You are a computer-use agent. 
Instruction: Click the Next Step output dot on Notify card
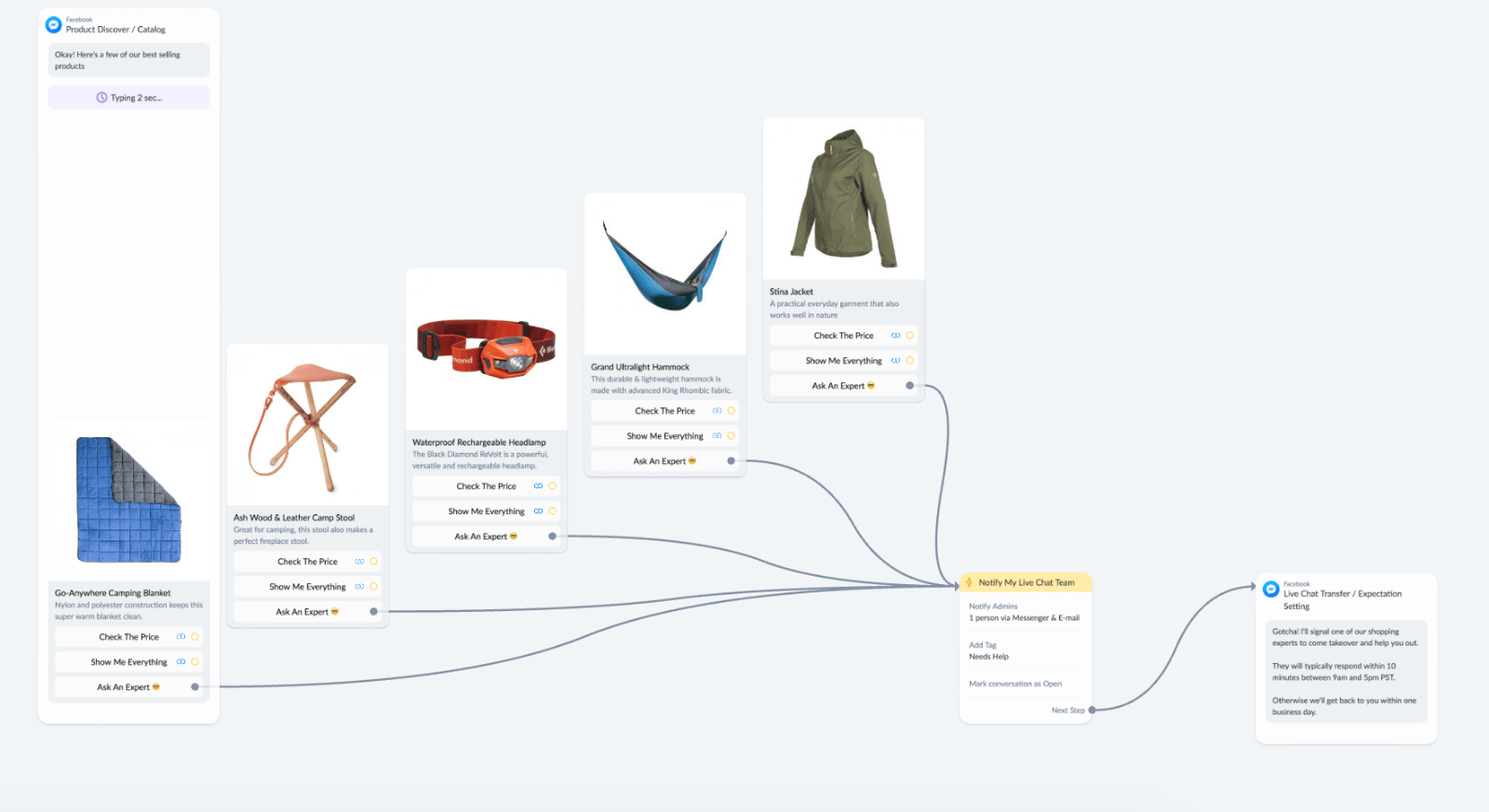coord(1092,711)
